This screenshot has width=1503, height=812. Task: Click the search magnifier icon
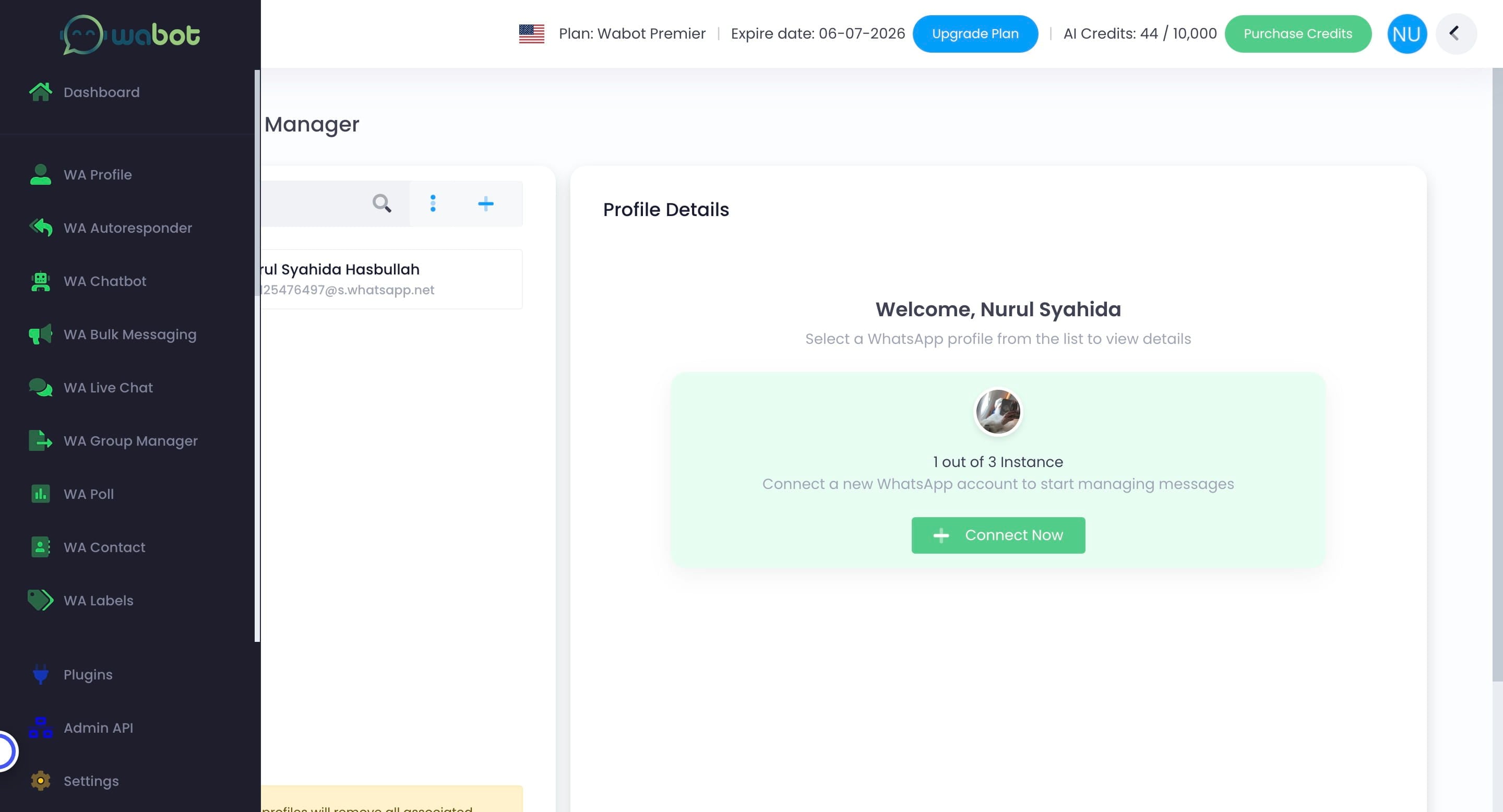tap(381, 204)
